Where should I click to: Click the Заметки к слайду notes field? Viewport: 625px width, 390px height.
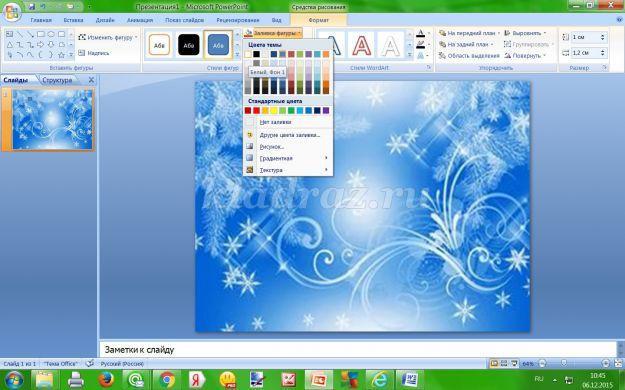pos(358,350)
